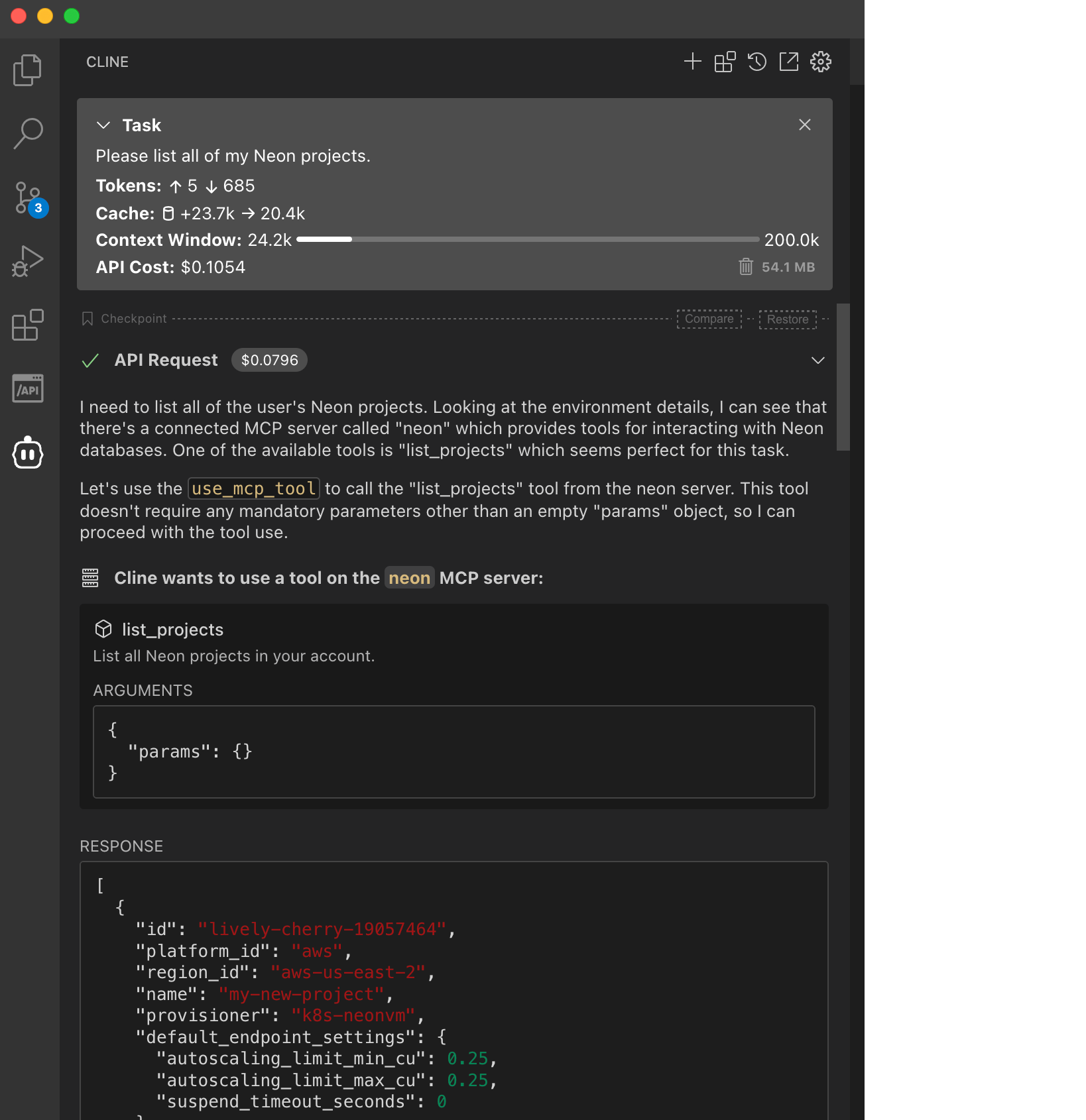Open Source Control with 3 pending changes
Viewport: 1086px width, 1120px height.
tap(27, 197)
